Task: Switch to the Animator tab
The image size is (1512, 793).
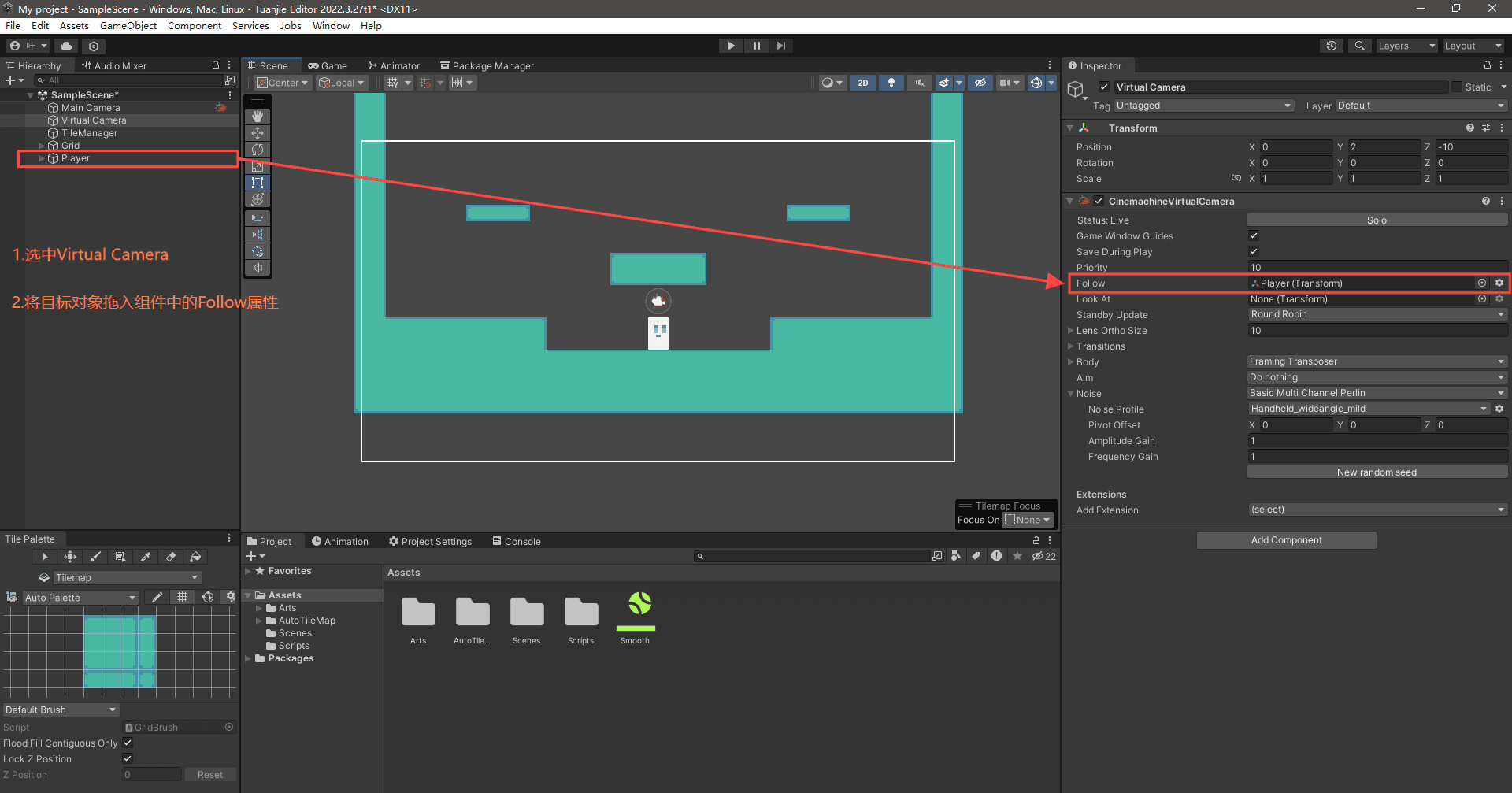Action: click(x=394, y=65)
